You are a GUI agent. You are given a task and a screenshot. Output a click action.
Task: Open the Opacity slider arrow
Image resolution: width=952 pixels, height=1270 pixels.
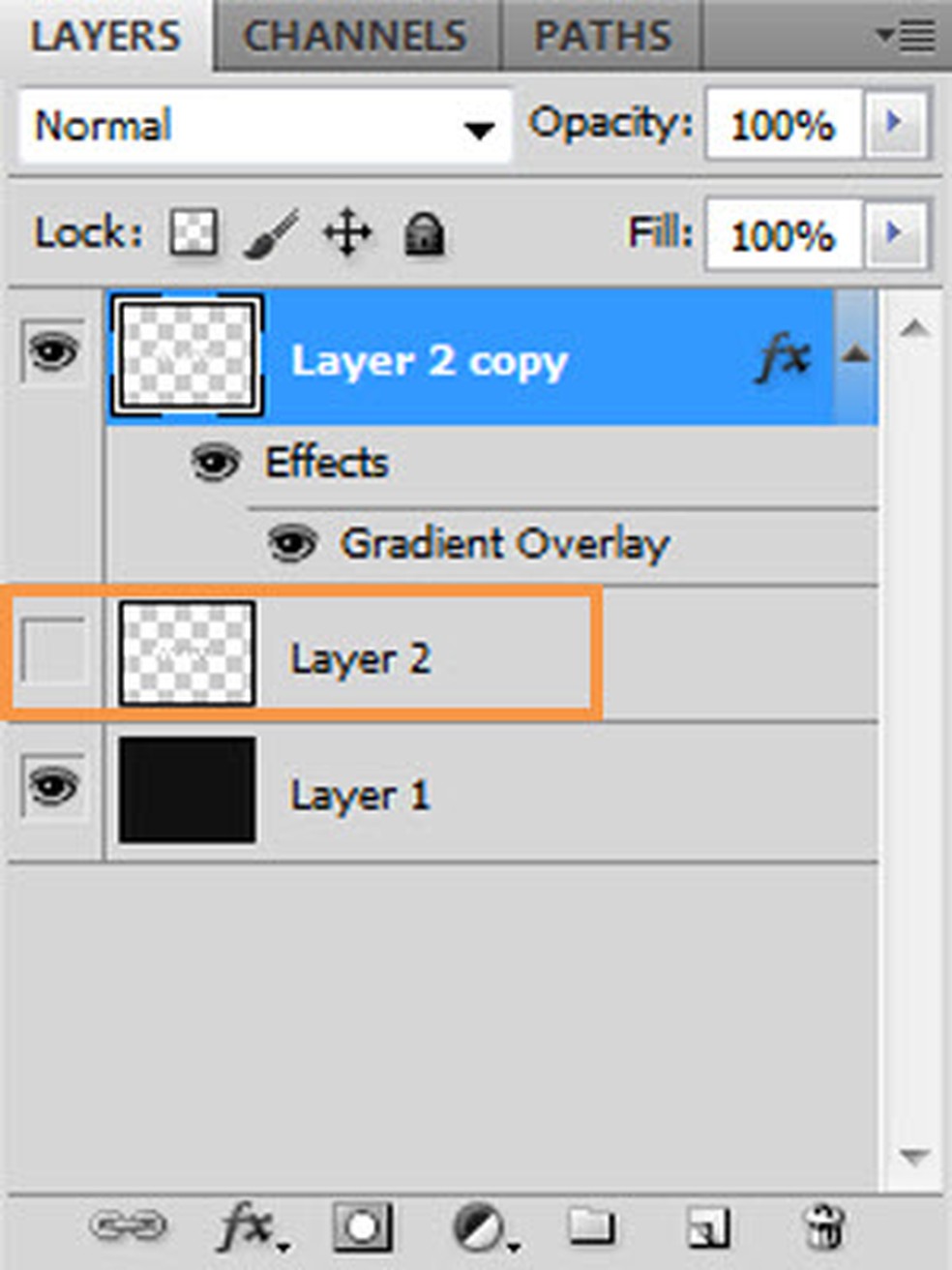pyautogui.click(x=895, y=123)
